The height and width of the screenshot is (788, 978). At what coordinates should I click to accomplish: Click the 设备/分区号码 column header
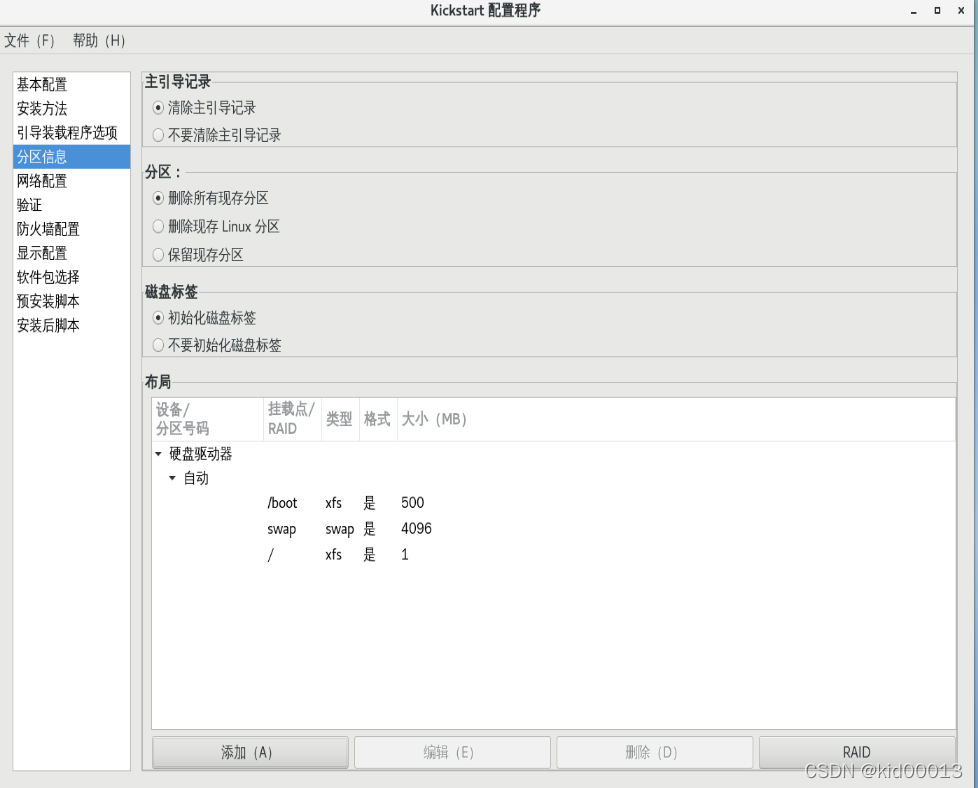[x=208, y=419]
